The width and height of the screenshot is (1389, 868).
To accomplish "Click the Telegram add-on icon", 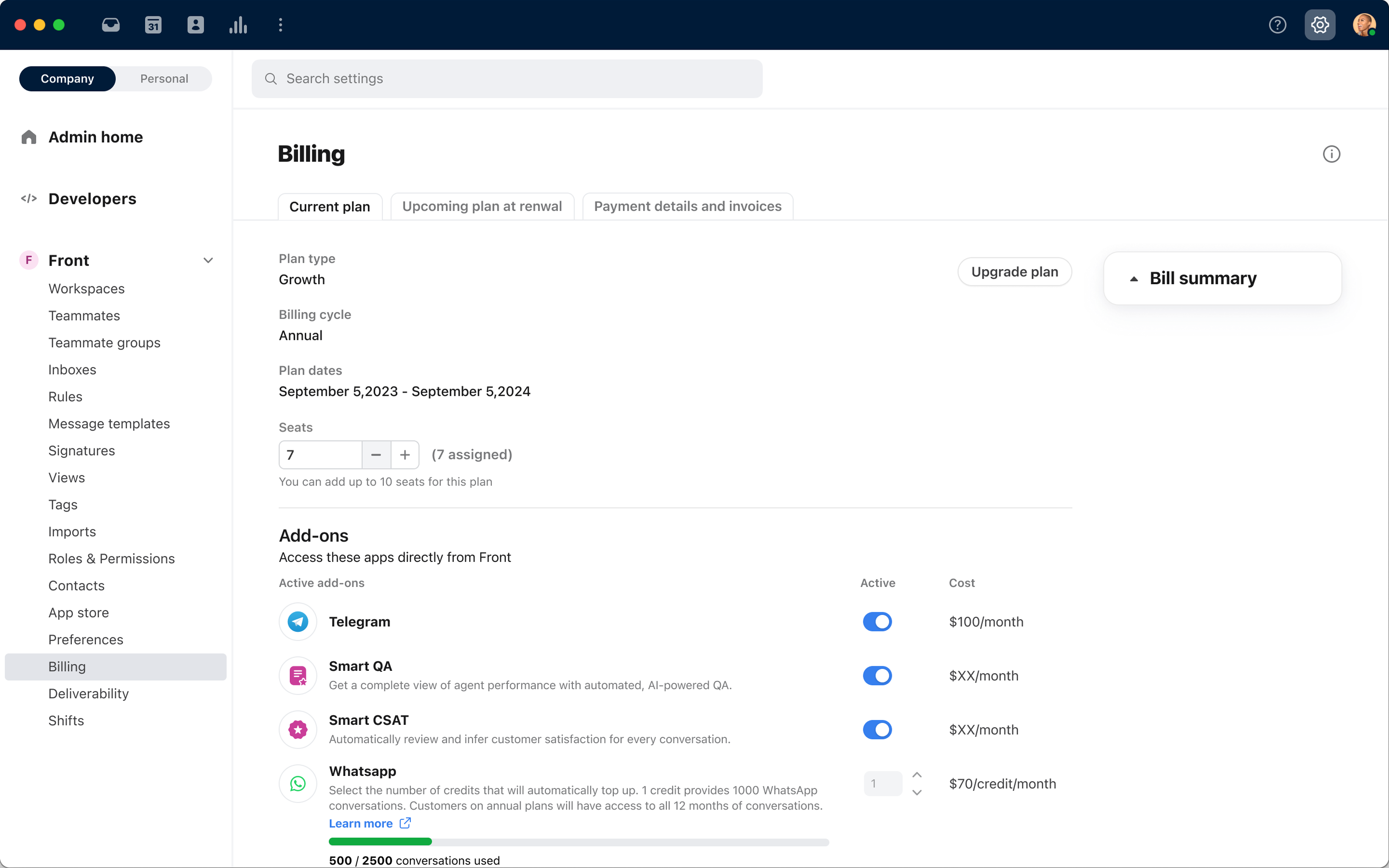I will click(298, 622).
